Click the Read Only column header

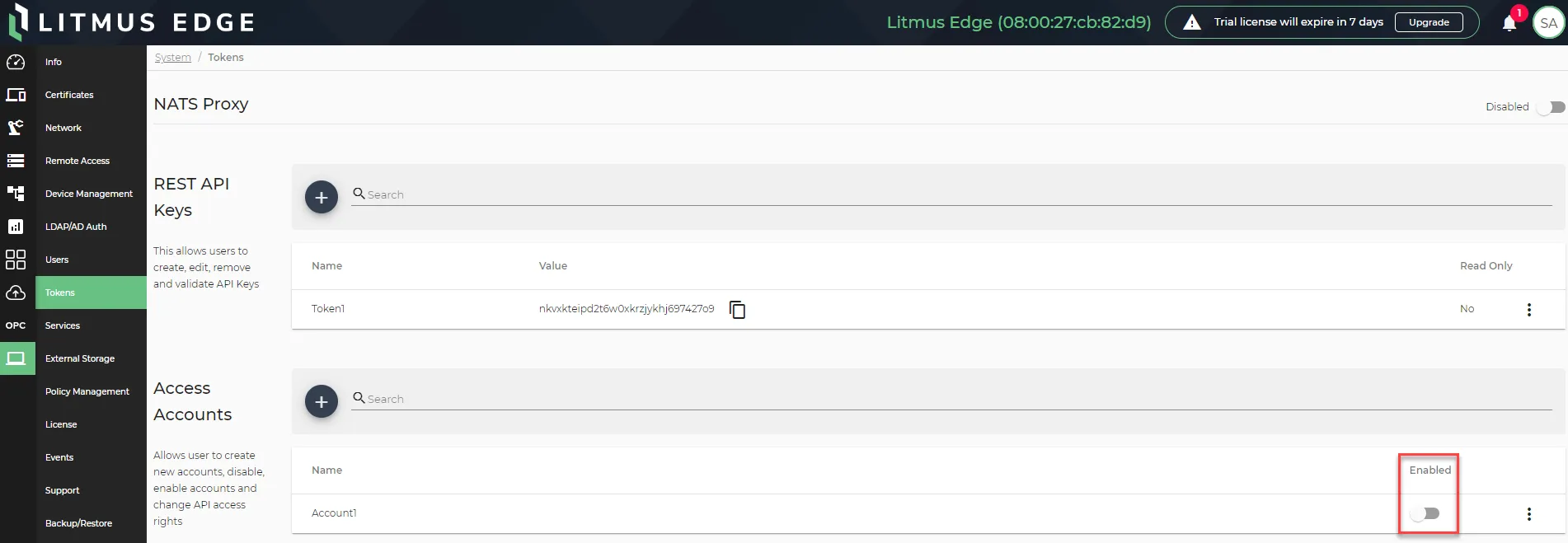pos(1486,265)
